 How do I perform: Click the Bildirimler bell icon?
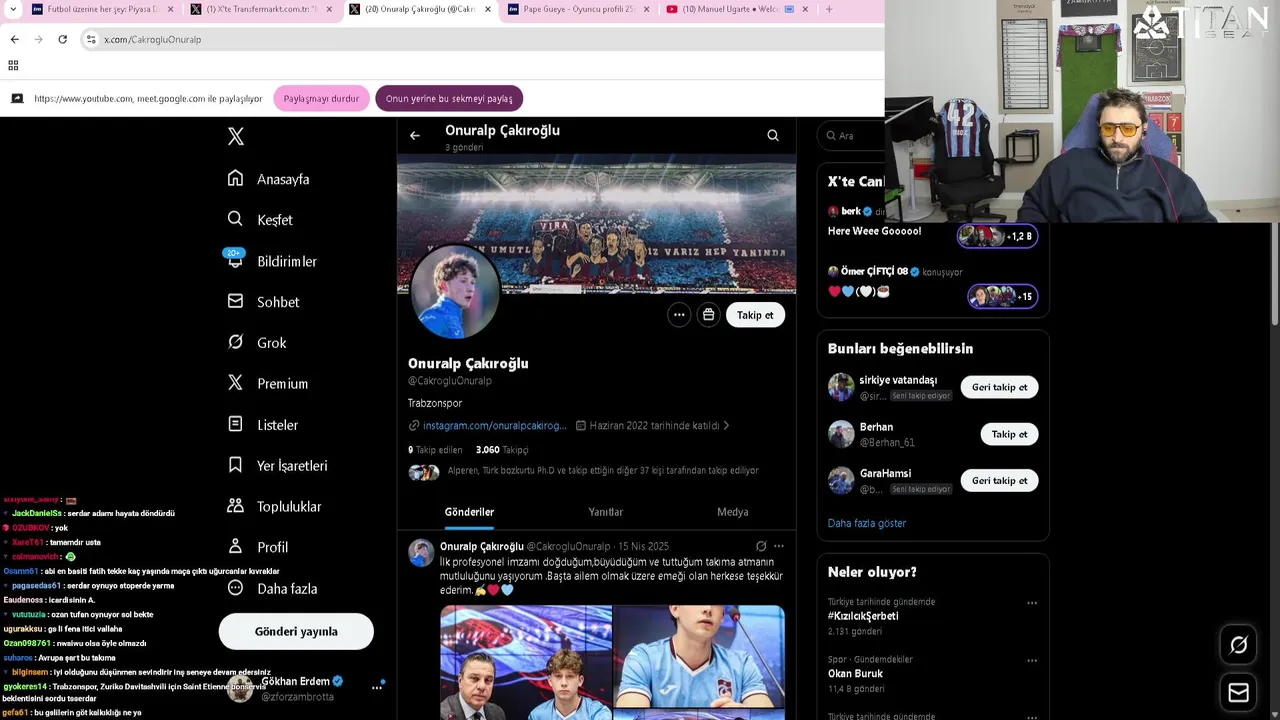click(235, 260)
